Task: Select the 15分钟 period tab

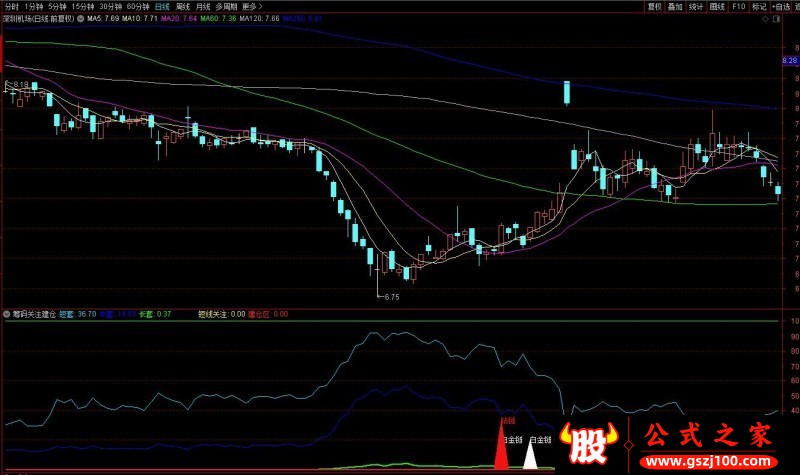Action: coord(83,7)
